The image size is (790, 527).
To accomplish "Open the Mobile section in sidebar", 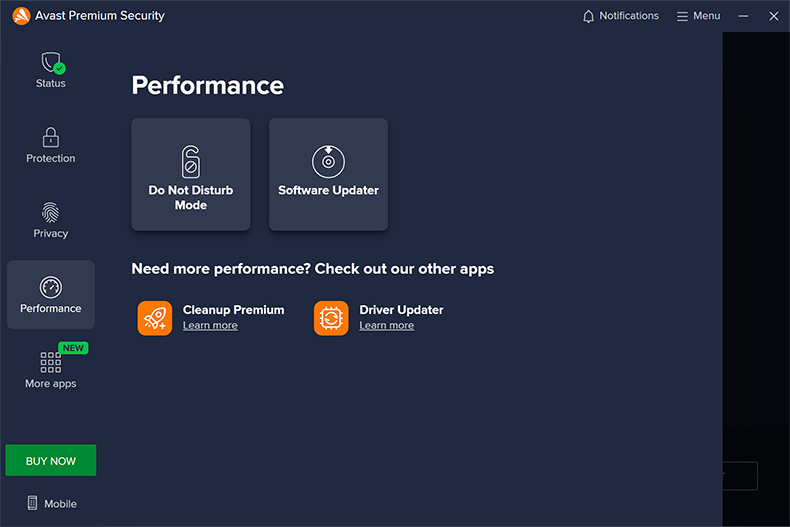I will pos(51,503).
